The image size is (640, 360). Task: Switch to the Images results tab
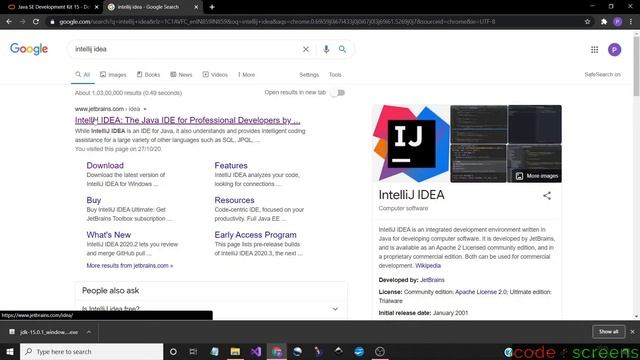pos(113,75)
